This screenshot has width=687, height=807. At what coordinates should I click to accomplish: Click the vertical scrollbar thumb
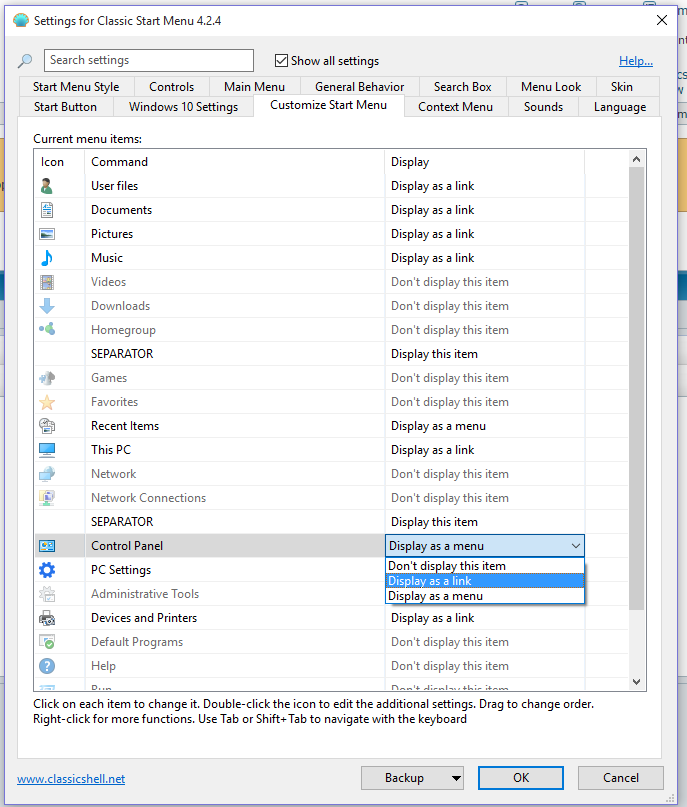[x=637, y=389]
